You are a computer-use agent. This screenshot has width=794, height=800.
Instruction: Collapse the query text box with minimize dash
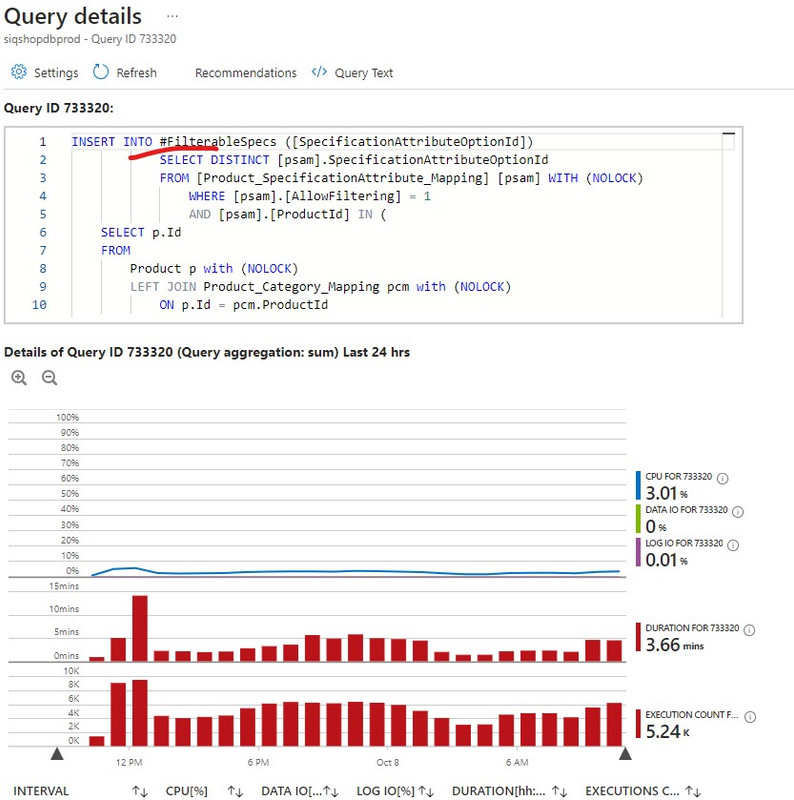[729, 134]
